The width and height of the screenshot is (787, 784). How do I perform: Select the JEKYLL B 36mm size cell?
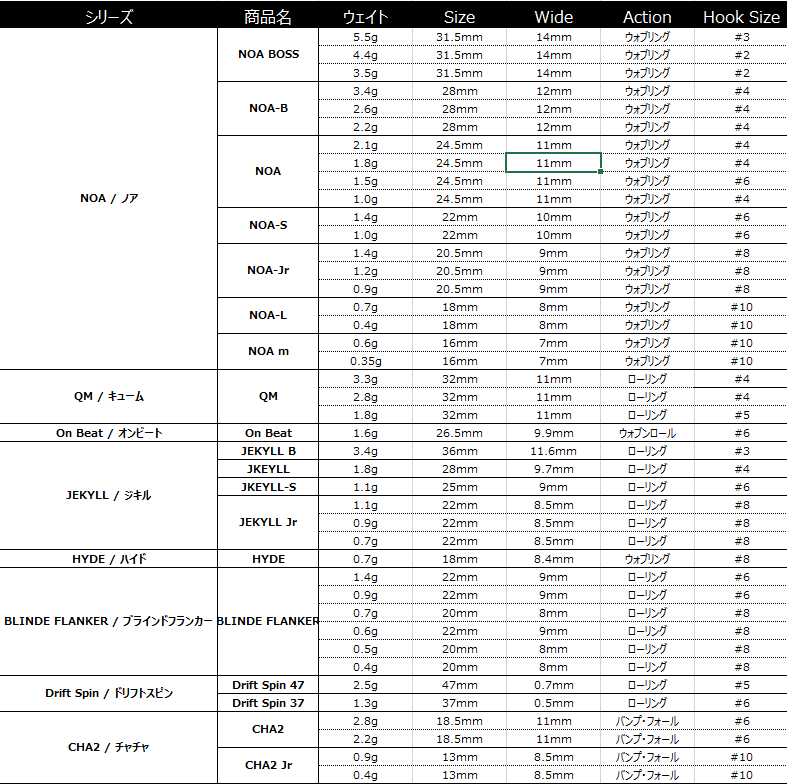coord(459,451)
